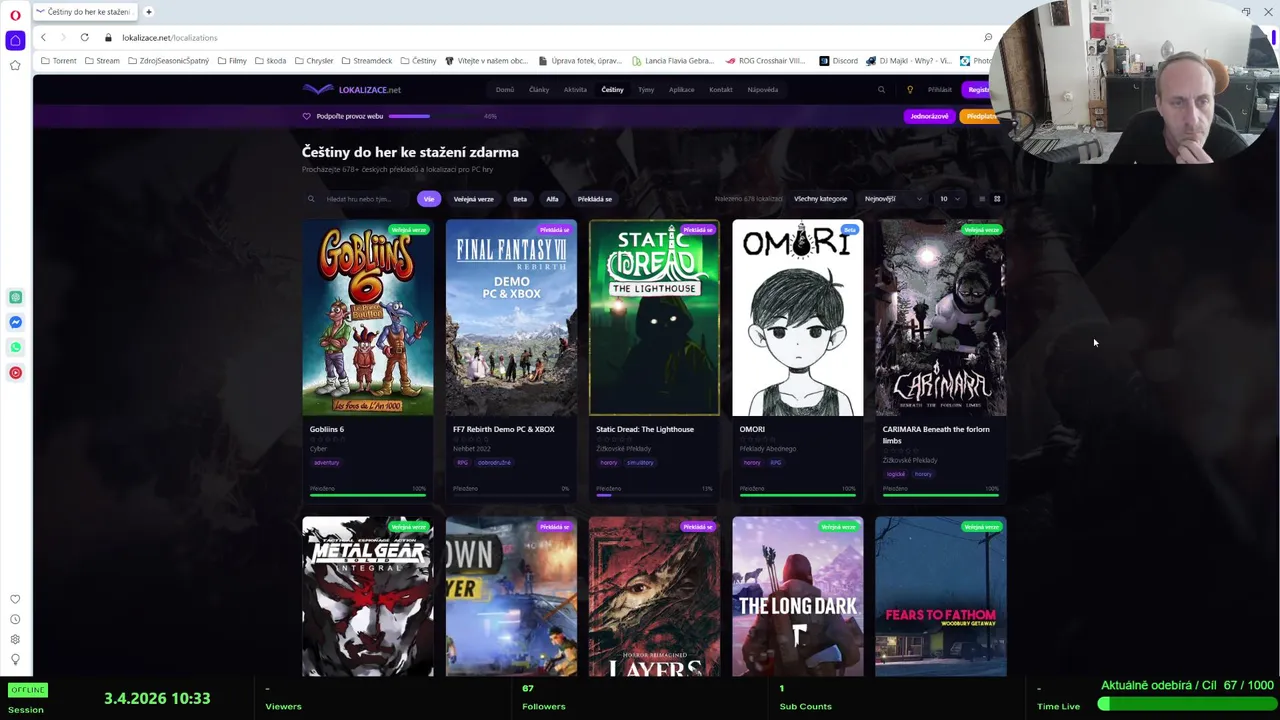Click the heart icon beside Podpořte provoz webu
1280x720 pixels.
click(x=307, y=116)
